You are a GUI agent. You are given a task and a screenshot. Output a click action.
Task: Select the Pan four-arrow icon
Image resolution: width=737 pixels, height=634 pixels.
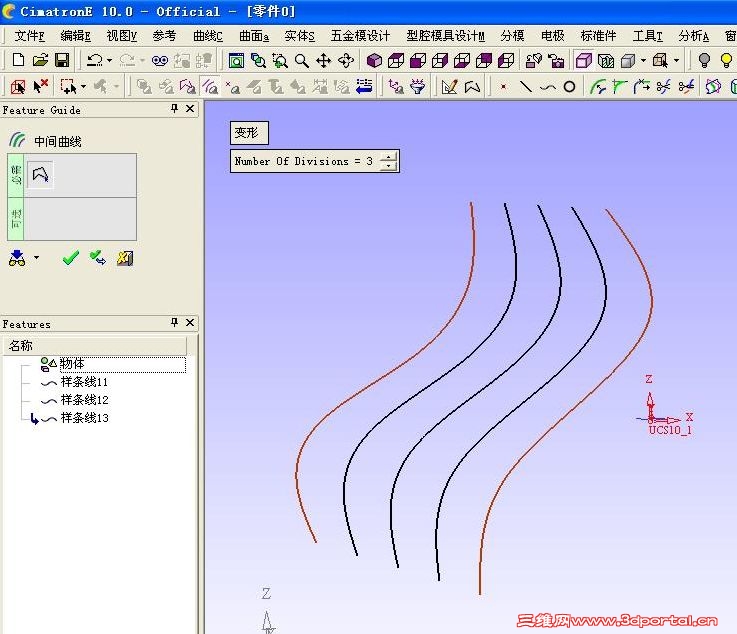(x=323, y=61)
